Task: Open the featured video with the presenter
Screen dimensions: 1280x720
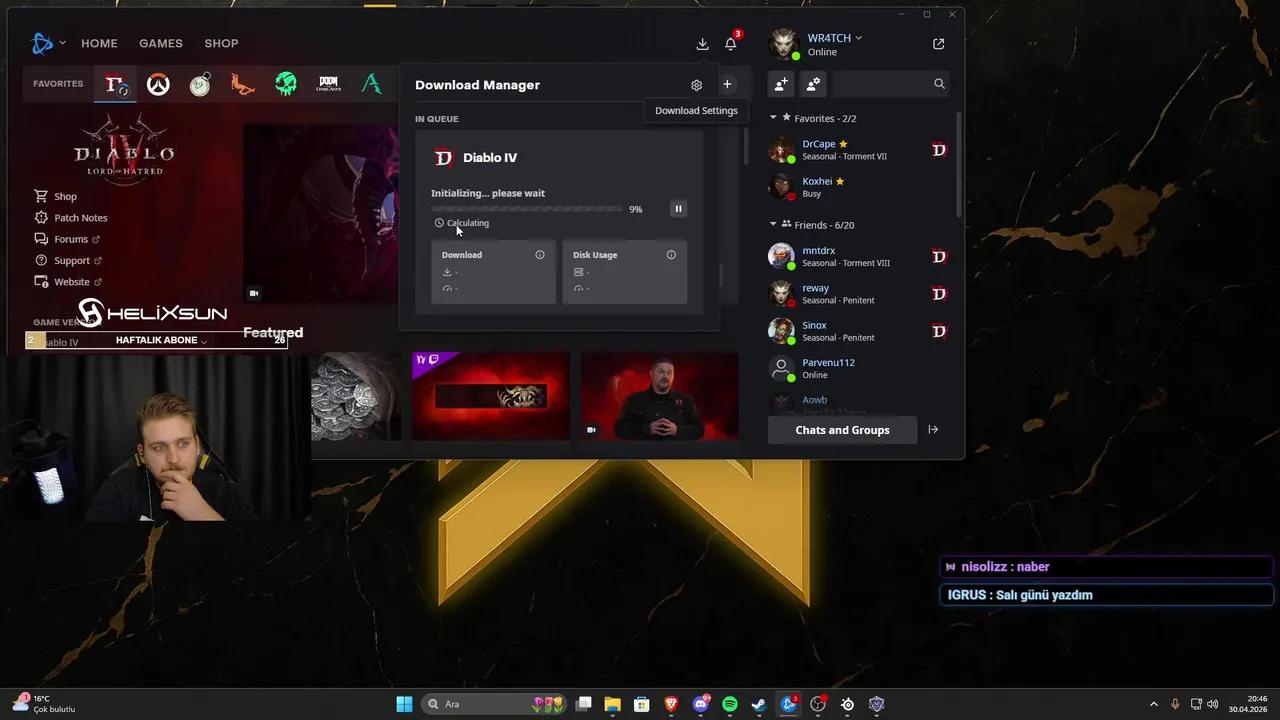Action: (659, 396)
